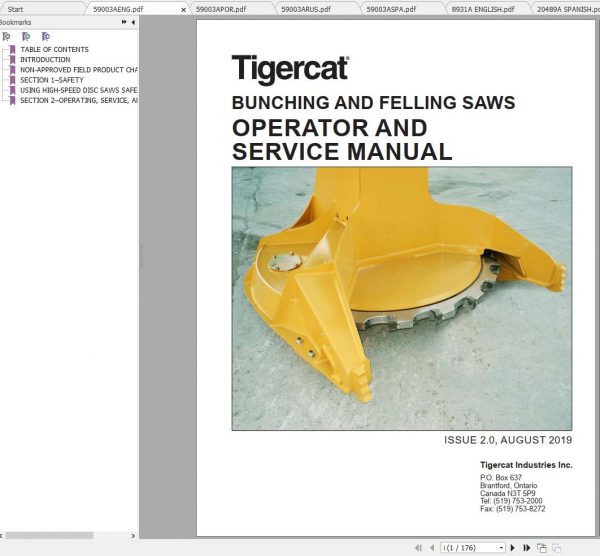Image resolution: width=600 pixels, height=556 pixels.
Task: Open the USING HIGH-SPEED DISC SAWS bookmark
Action: (79, 90)
